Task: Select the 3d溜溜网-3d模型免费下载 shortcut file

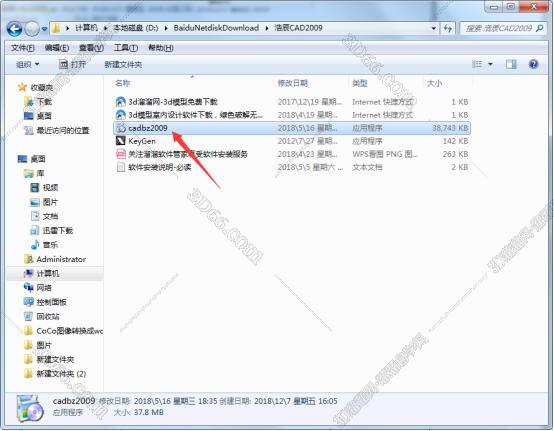Action: (173, 102)
